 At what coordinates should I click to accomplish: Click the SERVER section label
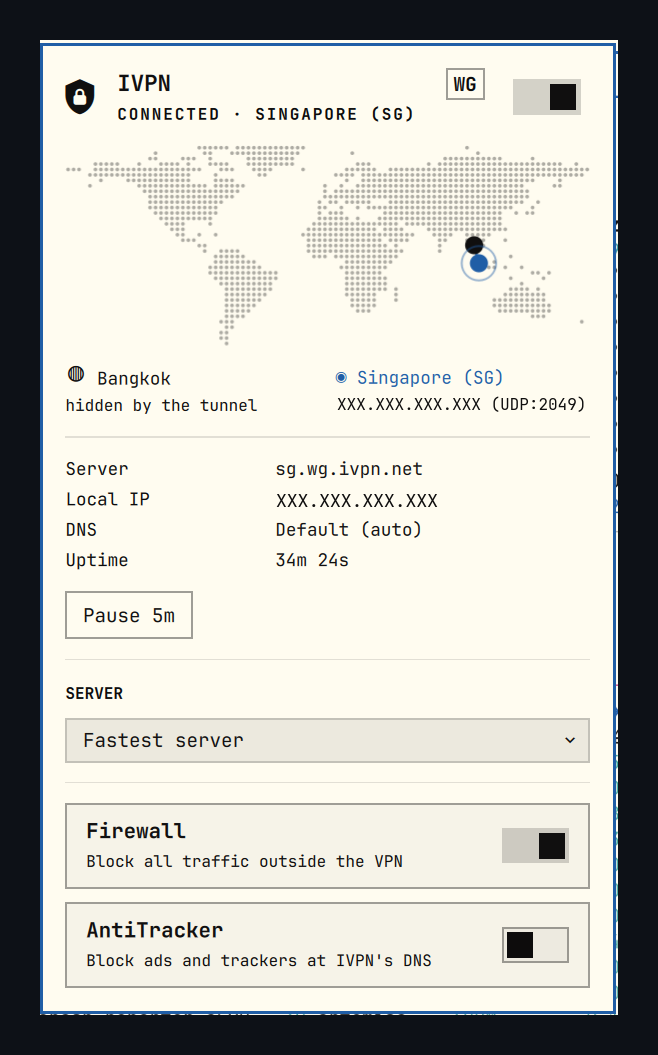(x=94, y=694)
